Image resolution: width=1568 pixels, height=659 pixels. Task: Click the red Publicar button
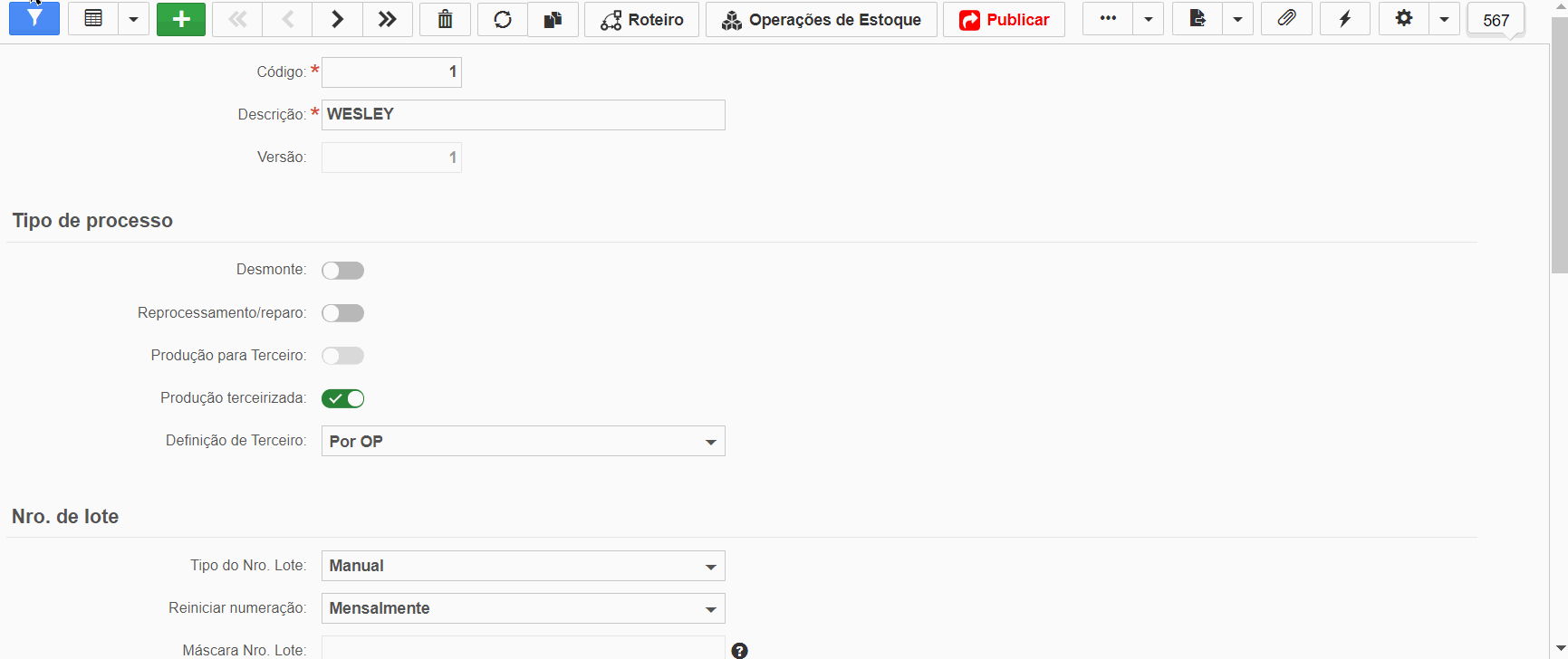[1004, 19]
